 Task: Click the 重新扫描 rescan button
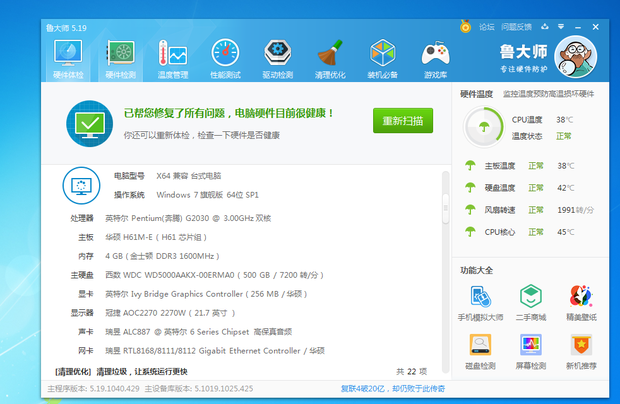pyautogui.click(x=403, y=121)
